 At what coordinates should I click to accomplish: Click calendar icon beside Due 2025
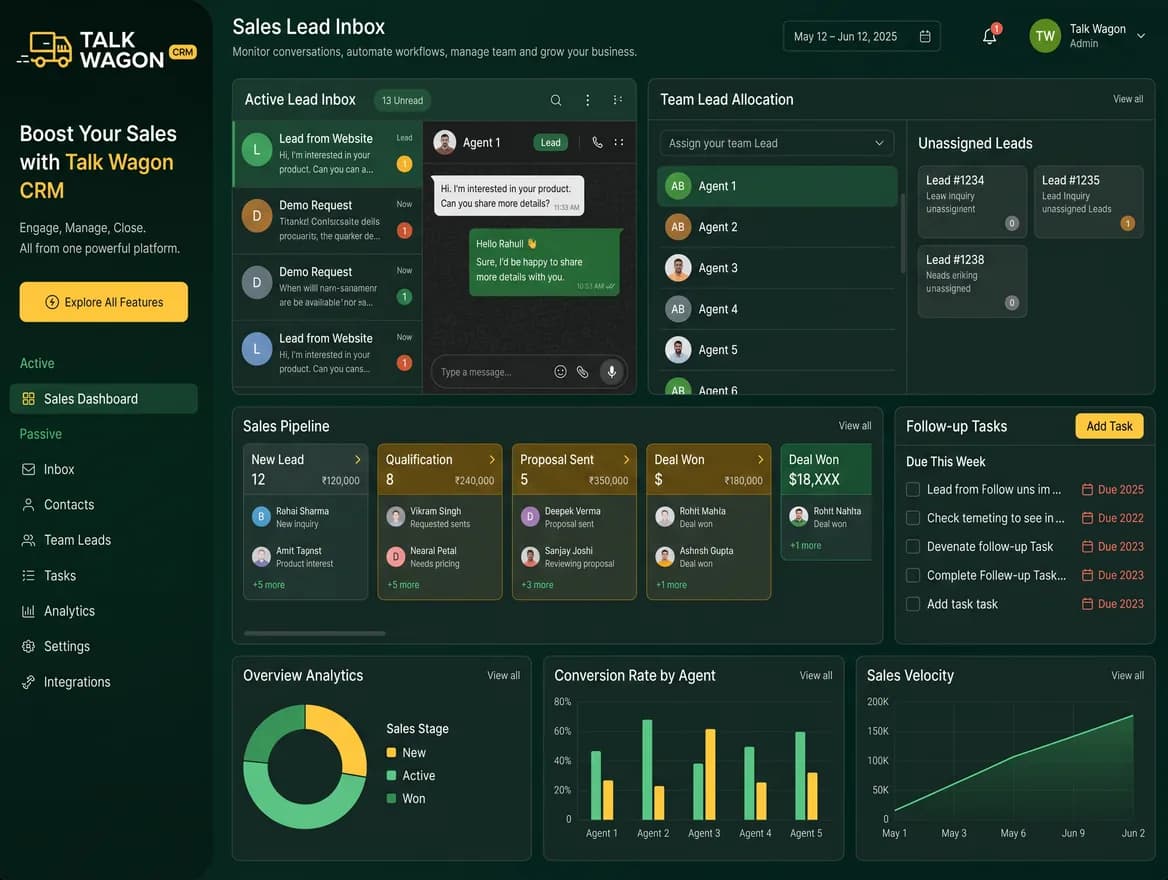pyautogui.click(x=1088, y=490)
